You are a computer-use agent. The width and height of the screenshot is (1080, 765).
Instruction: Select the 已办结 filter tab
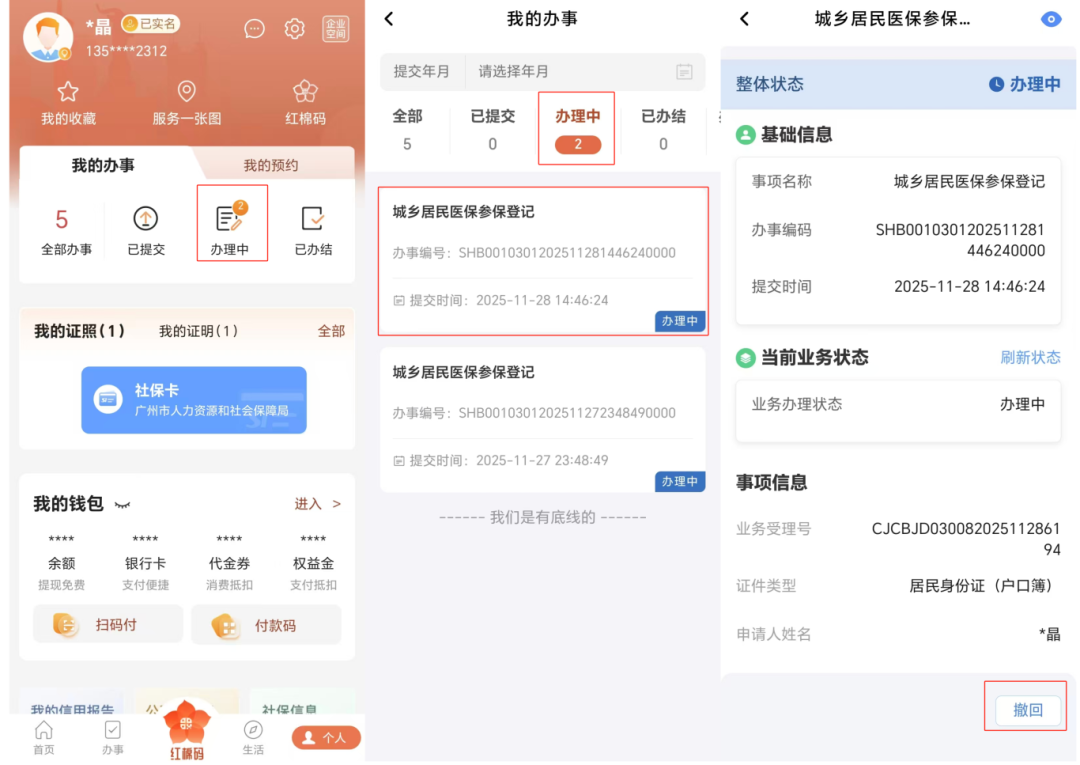coord(663,128)
